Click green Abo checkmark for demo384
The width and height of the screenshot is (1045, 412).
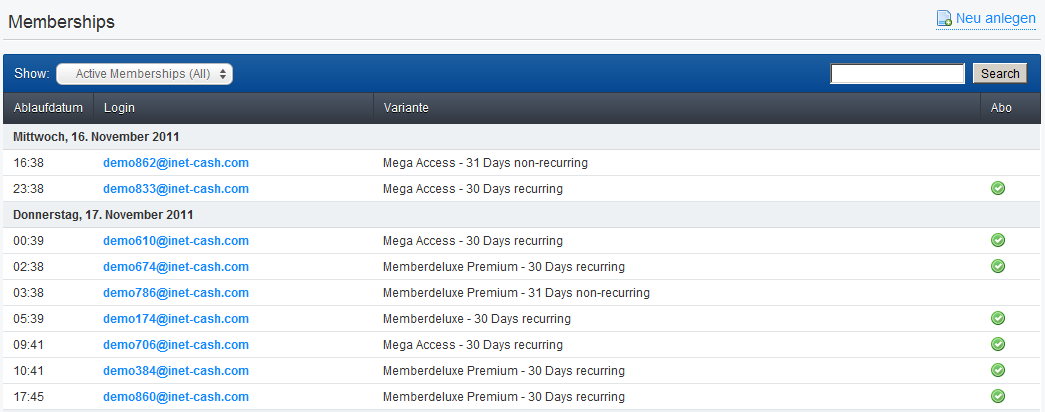pos(998,370)
